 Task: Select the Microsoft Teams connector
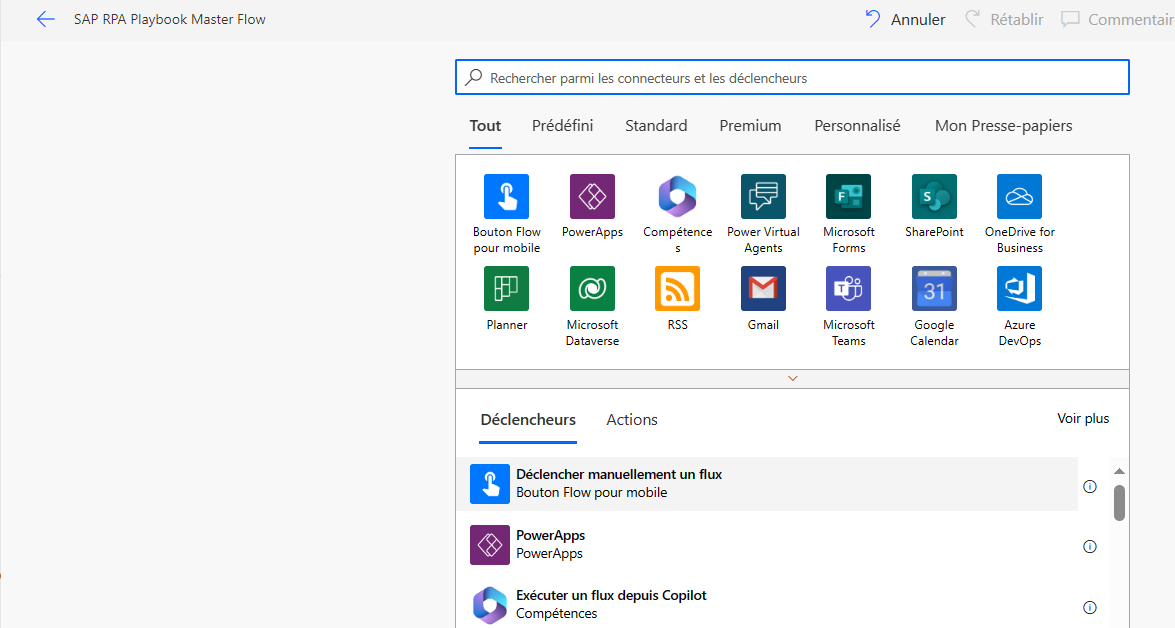click(x=848, y=289)
